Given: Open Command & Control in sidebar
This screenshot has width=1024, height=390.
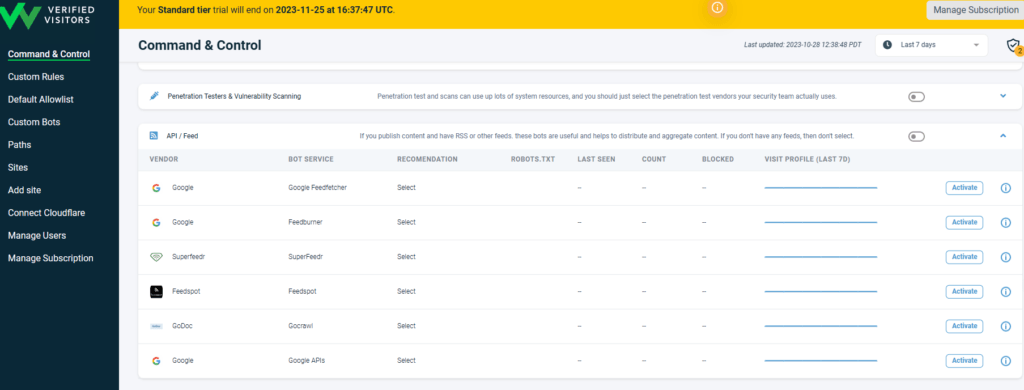Looking at the screenshot, I should [49, 54].
